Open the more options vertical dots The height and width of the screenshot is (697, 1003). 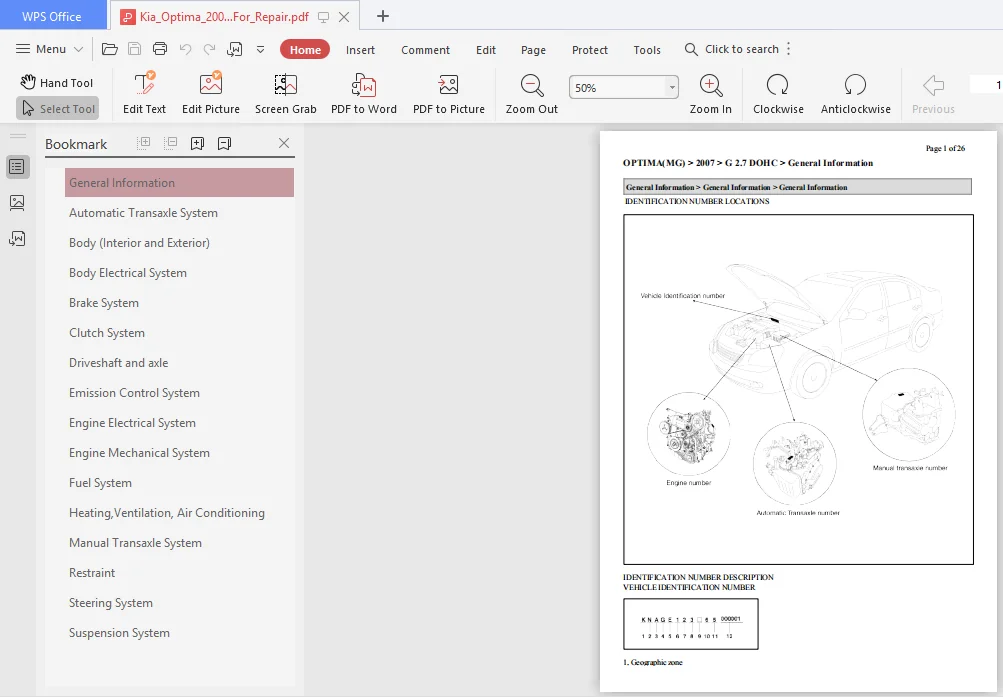coord(789,49)
